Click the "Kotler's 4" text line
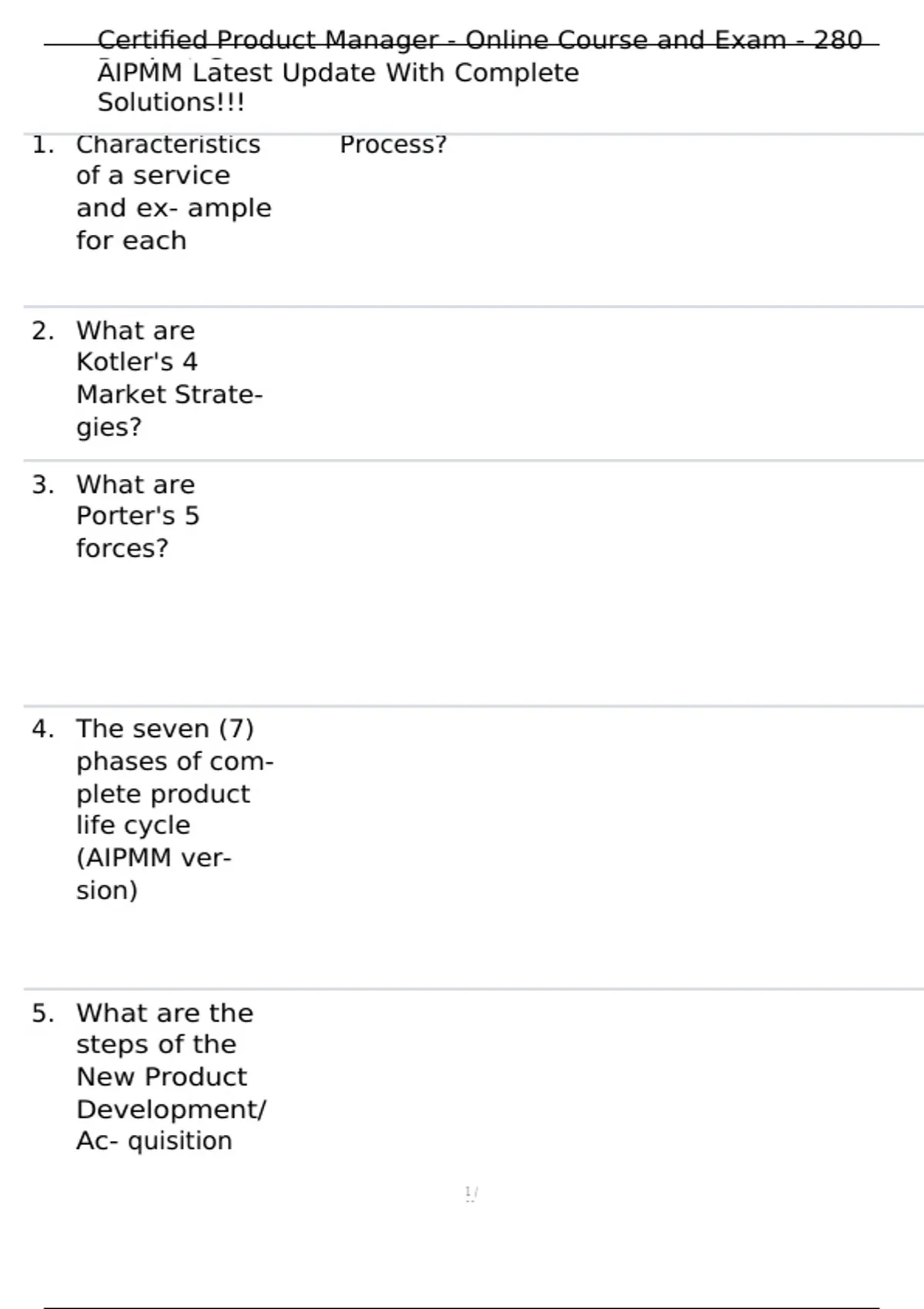924x1309 pixels. [x=137, y=362]
